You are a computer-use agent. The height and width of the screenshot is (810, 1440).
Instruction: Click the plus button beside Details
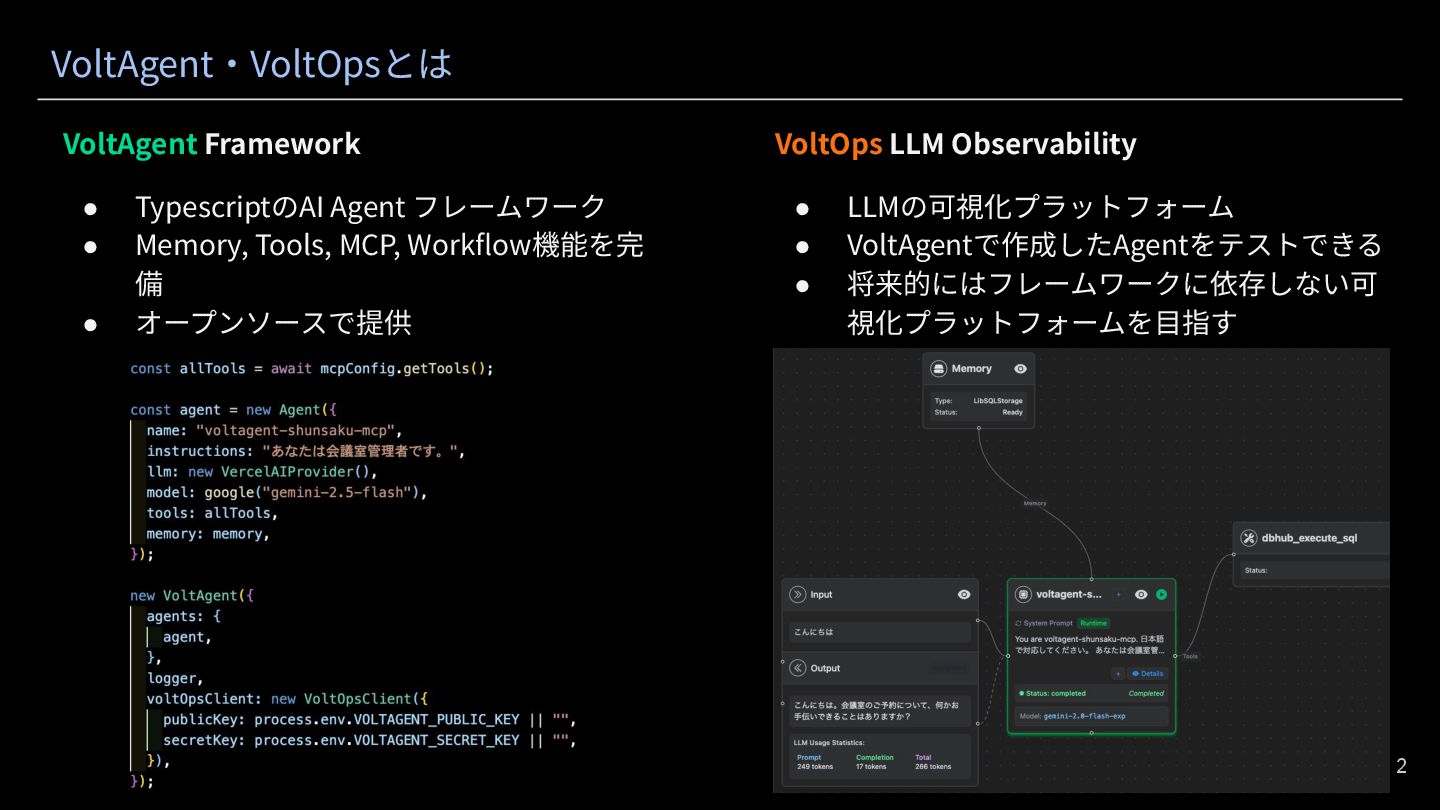tap(1119, 674)
